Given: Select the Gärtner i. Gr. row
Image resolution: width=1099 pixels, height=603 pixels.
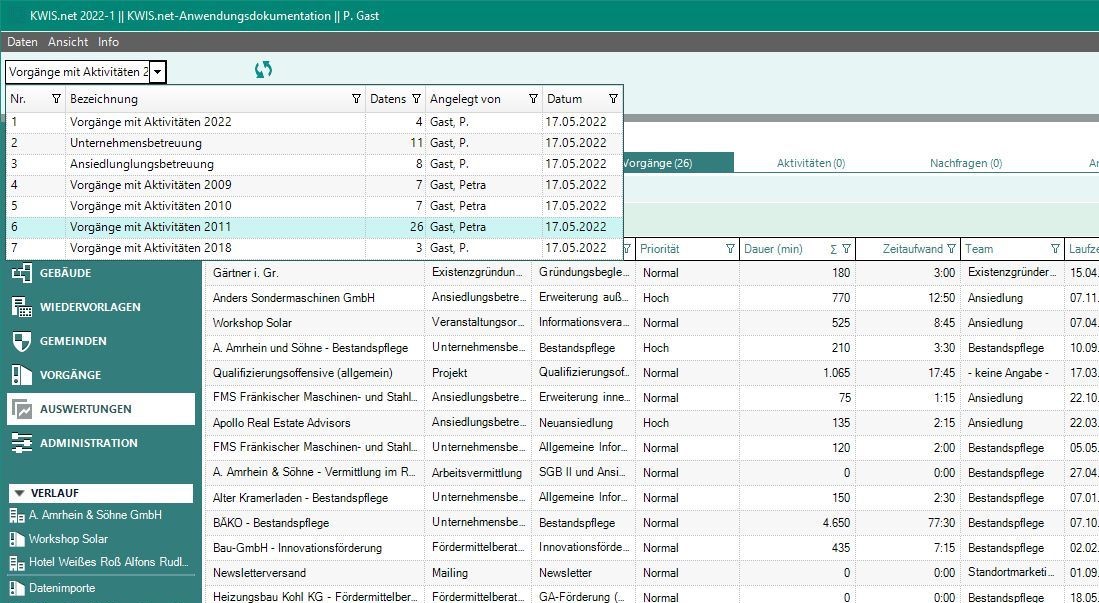Looking at the screenshot, I should [x=652, y=273].
